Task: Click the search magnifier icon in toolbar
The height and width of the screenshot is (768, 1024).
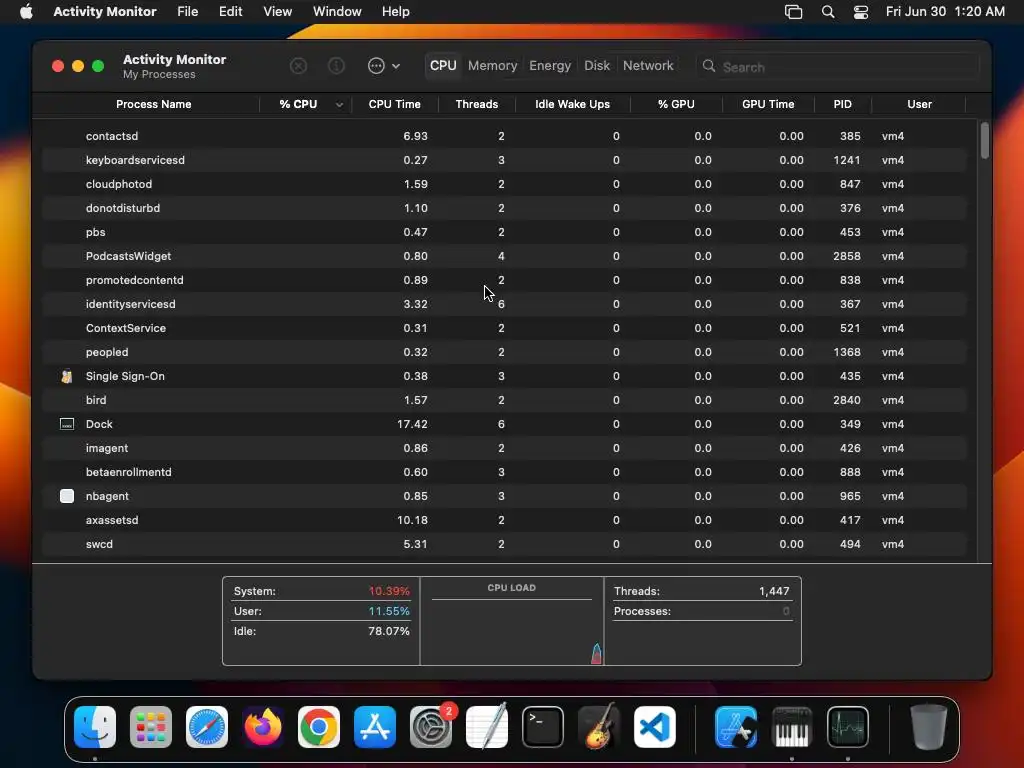Action: [x=709, y=66]
